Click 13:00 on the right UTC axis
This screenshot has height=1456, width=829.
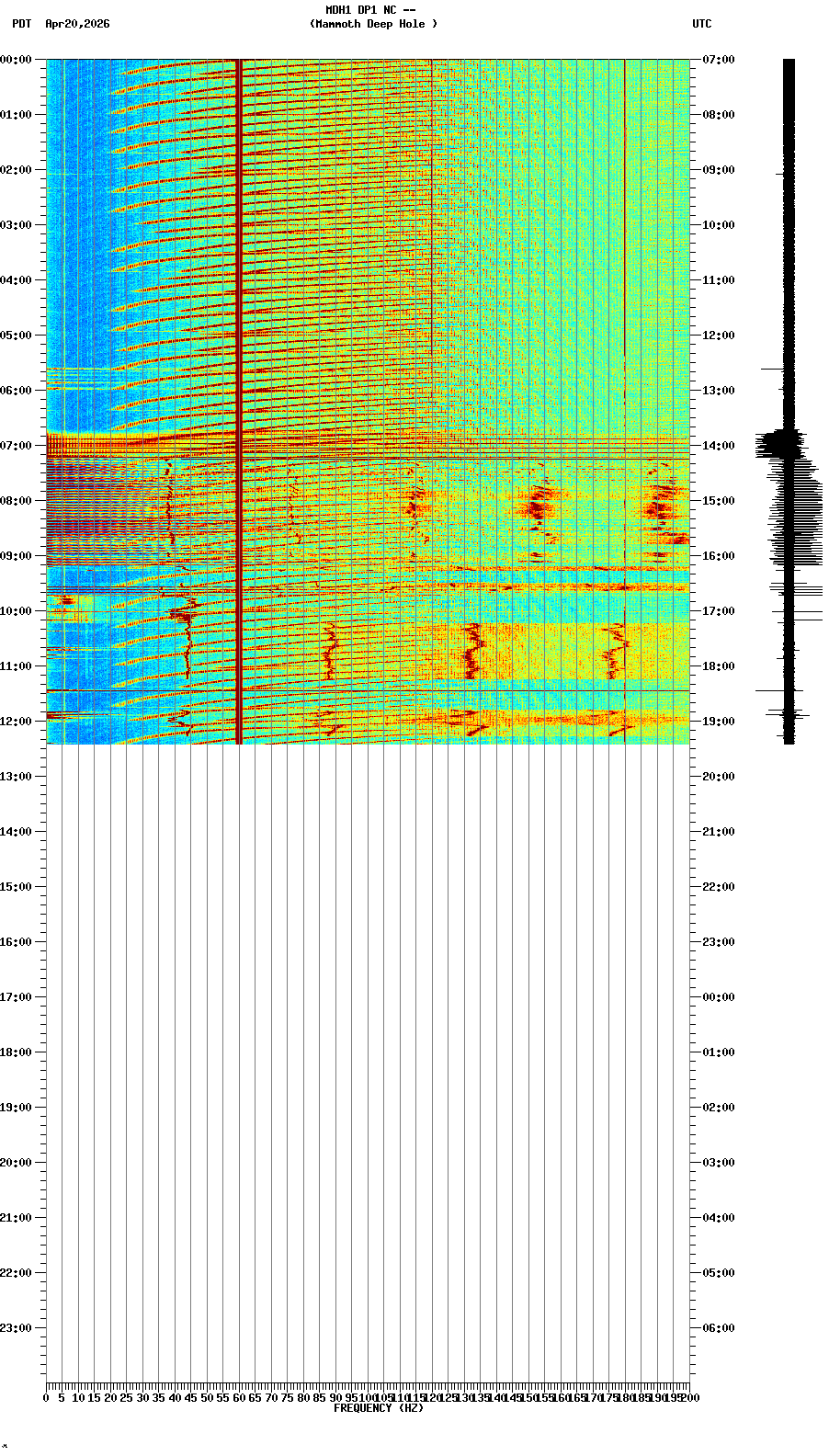coord(719,391)
